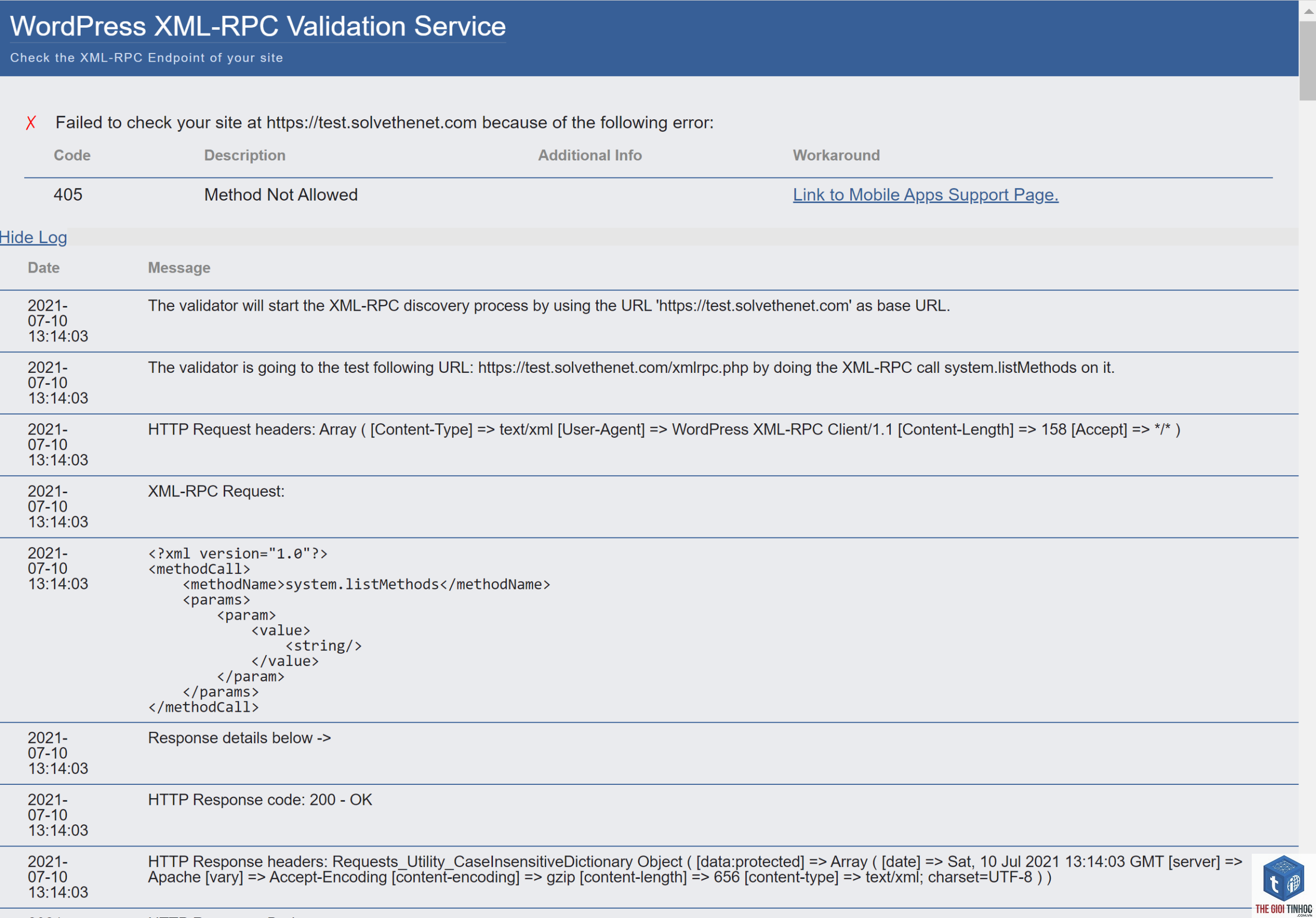Image resolution: width=1316 pixels, height=918 pixels.
Task: Click the 'XML-RPC Request:' log message
Action: point(216,491)
